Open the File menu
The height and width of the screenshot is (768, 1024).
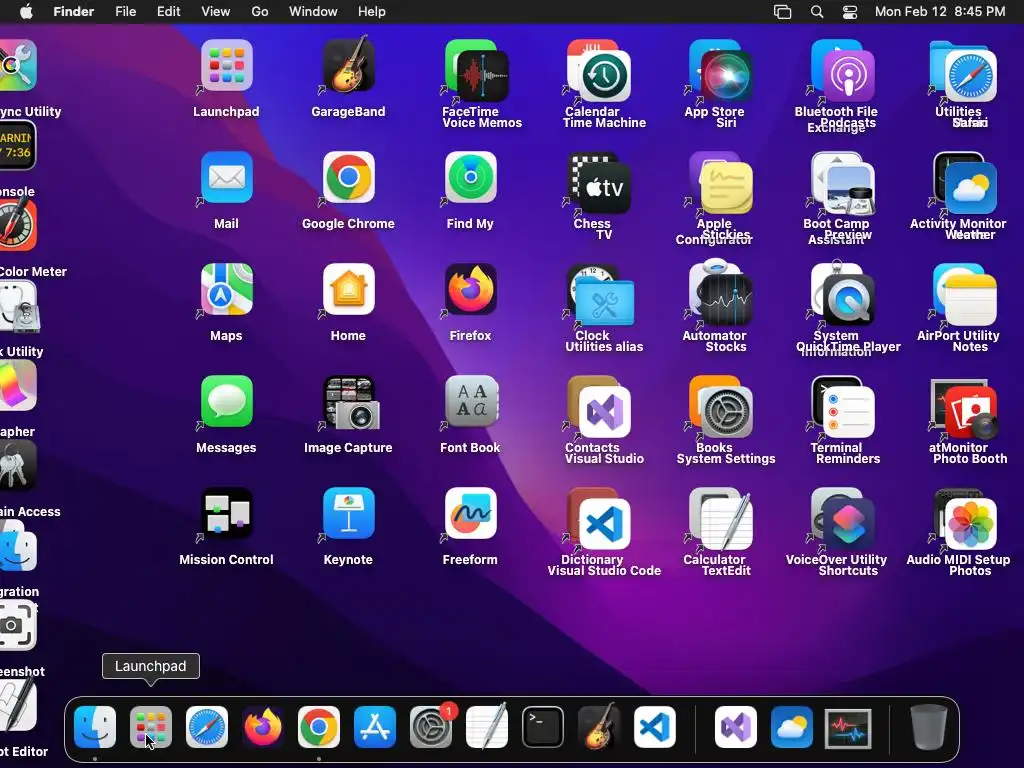click(125, 12)
